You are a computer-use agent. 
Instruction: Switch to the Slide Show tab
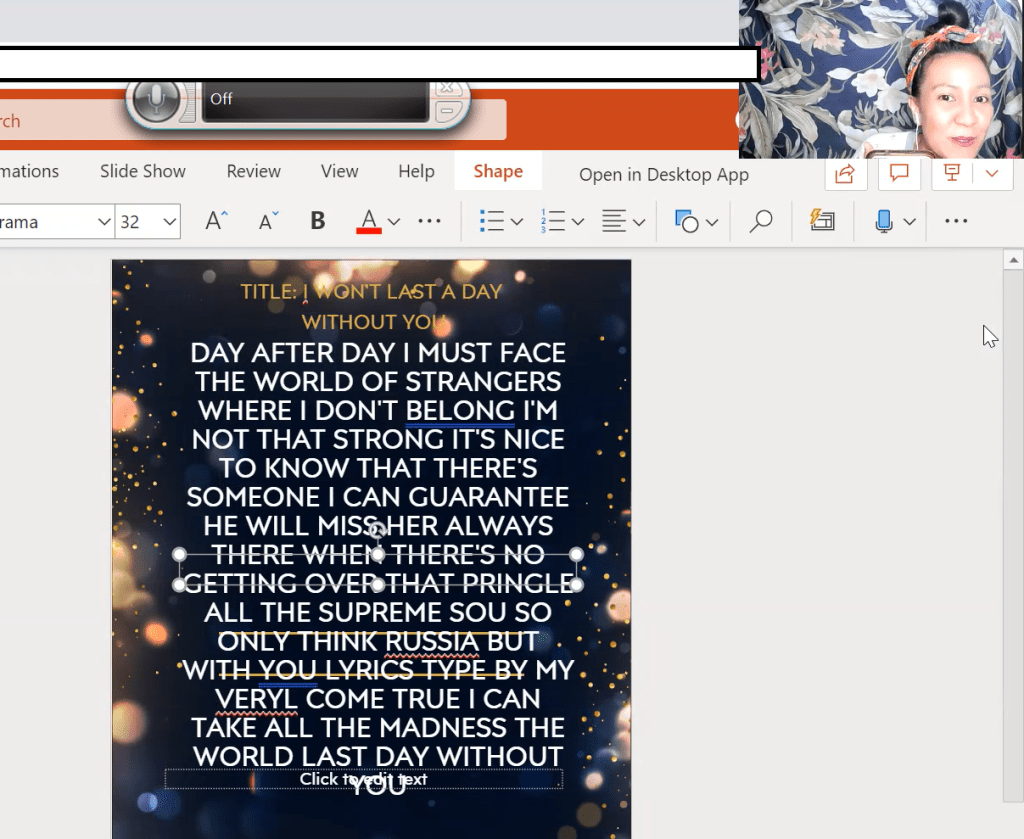[x=143, y=171]
